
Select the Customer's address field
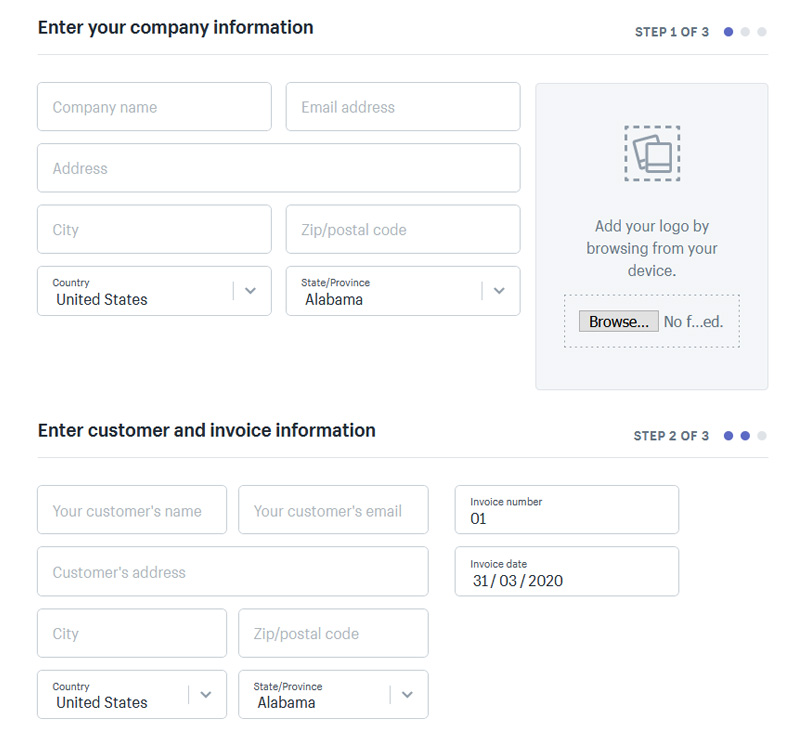coord(232,573)
